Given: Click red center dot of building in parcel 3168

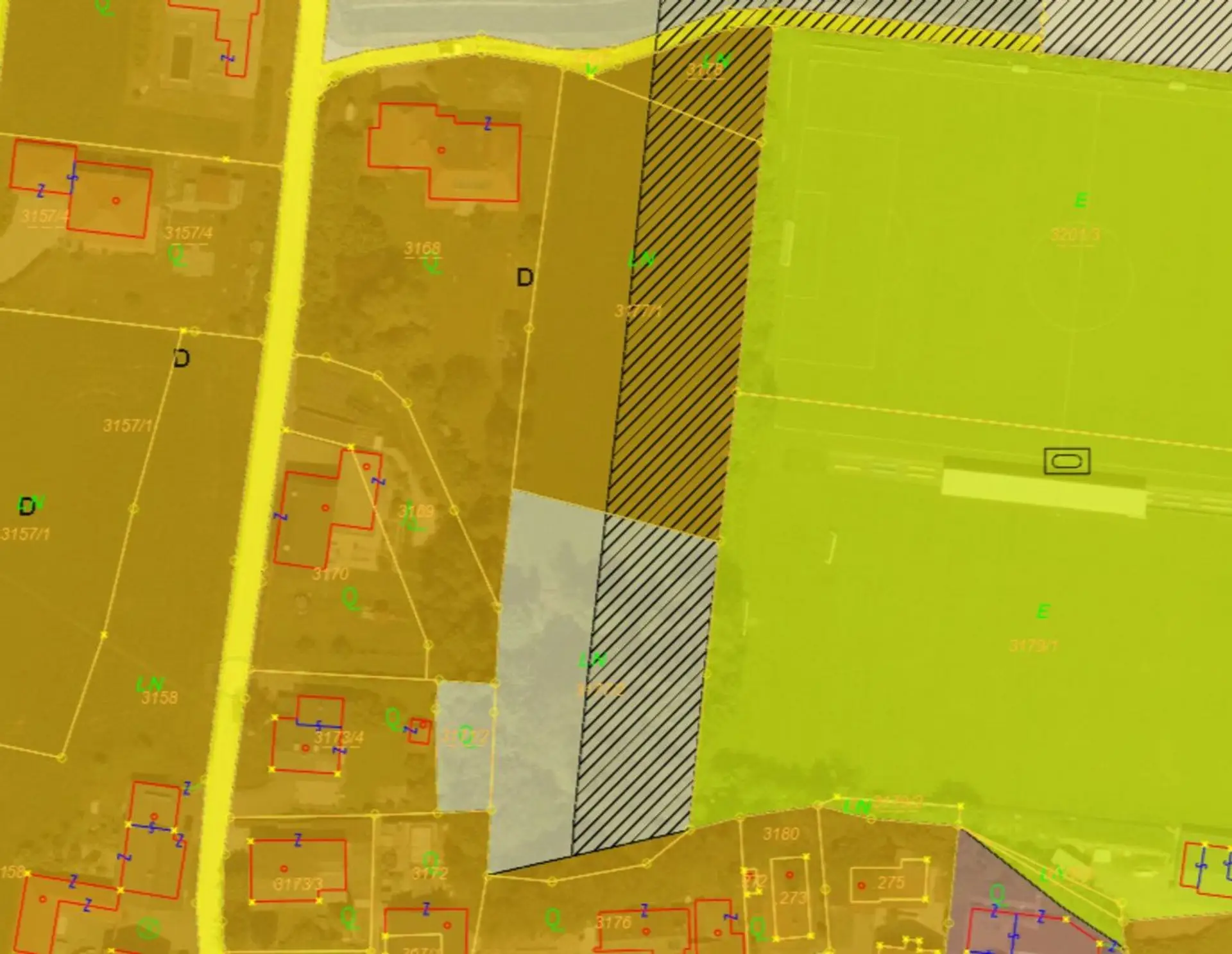Looking at the screenshot, I should [x=441, y=150].
